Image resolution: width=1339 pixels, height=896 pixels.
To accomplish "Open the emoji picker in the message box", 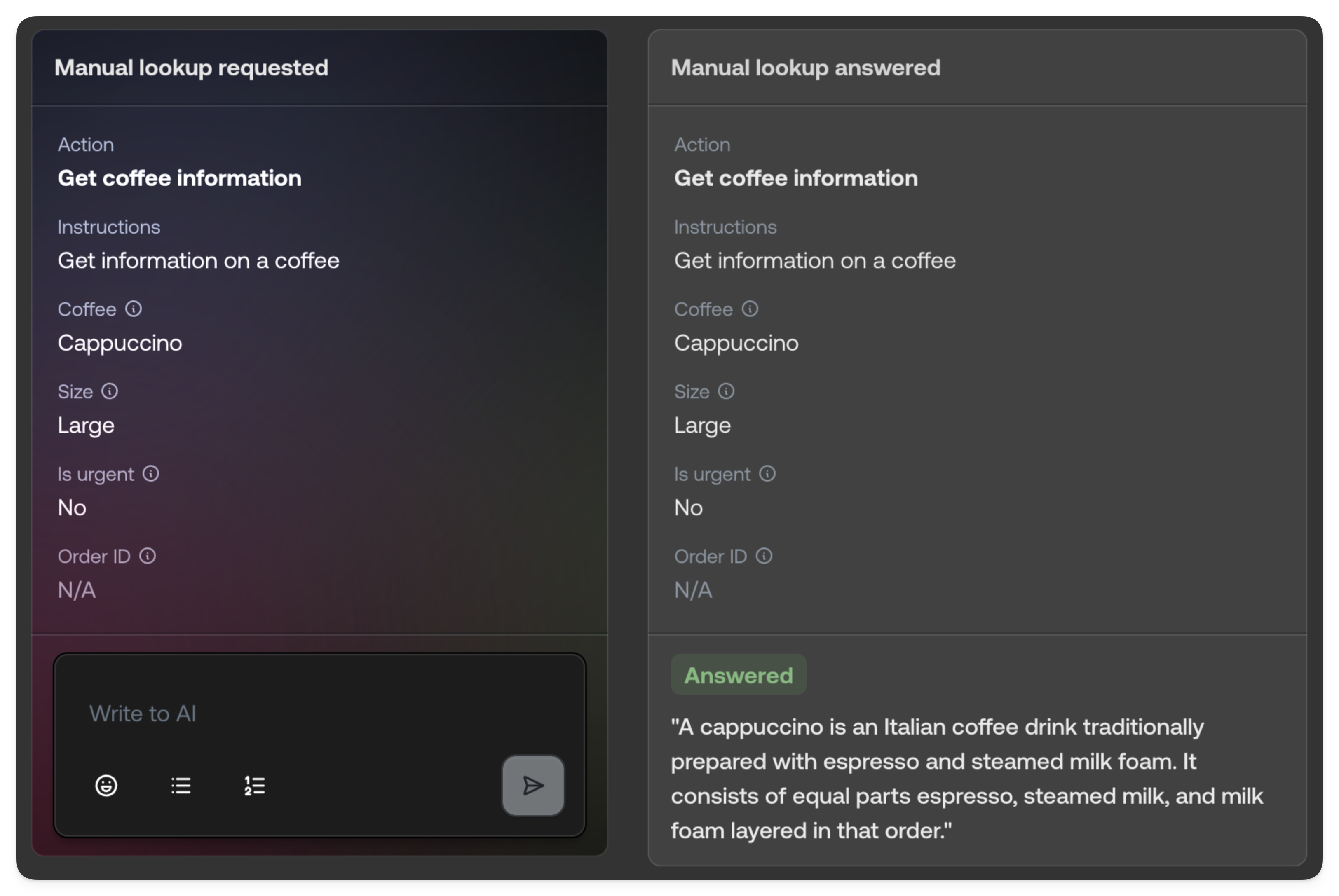I will pos(106,786).
